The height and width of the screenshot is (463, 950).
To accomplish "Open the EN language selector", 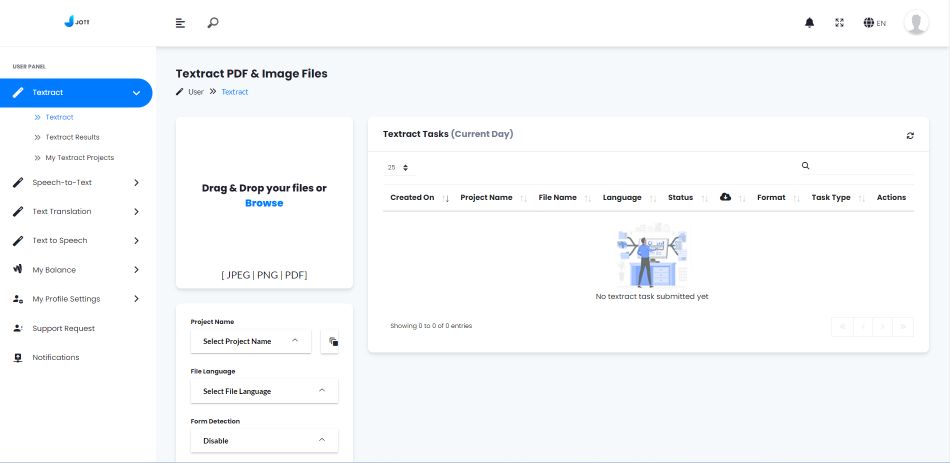I will point(874,23).
